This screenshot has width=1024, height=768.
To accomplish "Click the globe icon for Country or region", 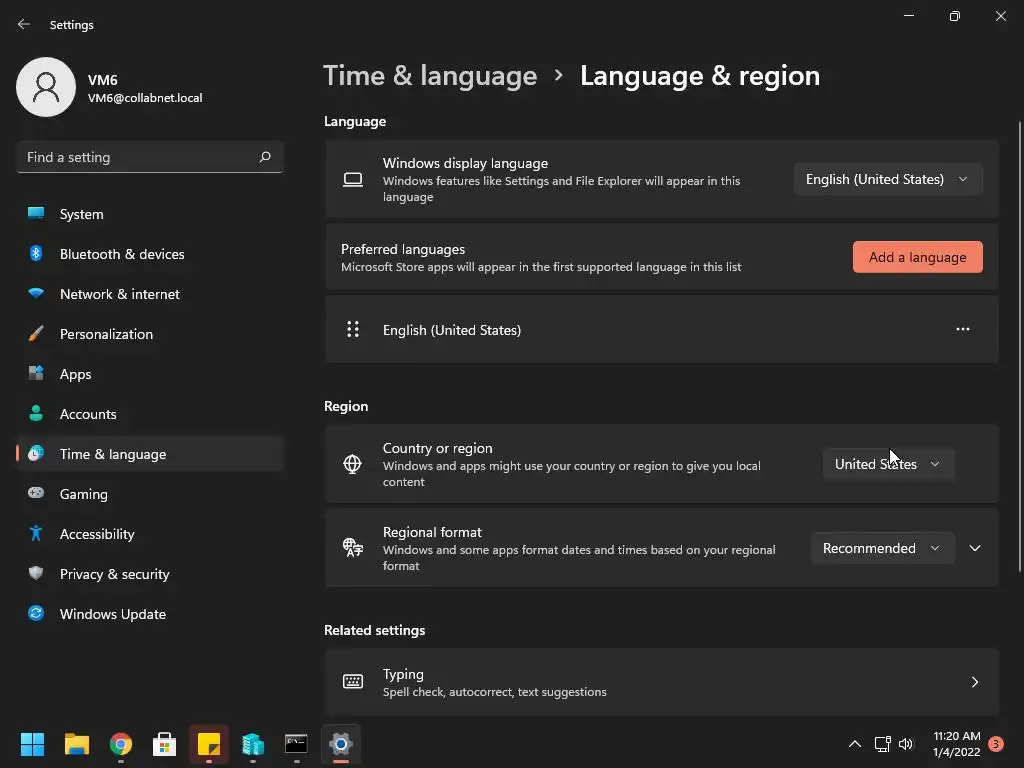I will tap(353, 464).
